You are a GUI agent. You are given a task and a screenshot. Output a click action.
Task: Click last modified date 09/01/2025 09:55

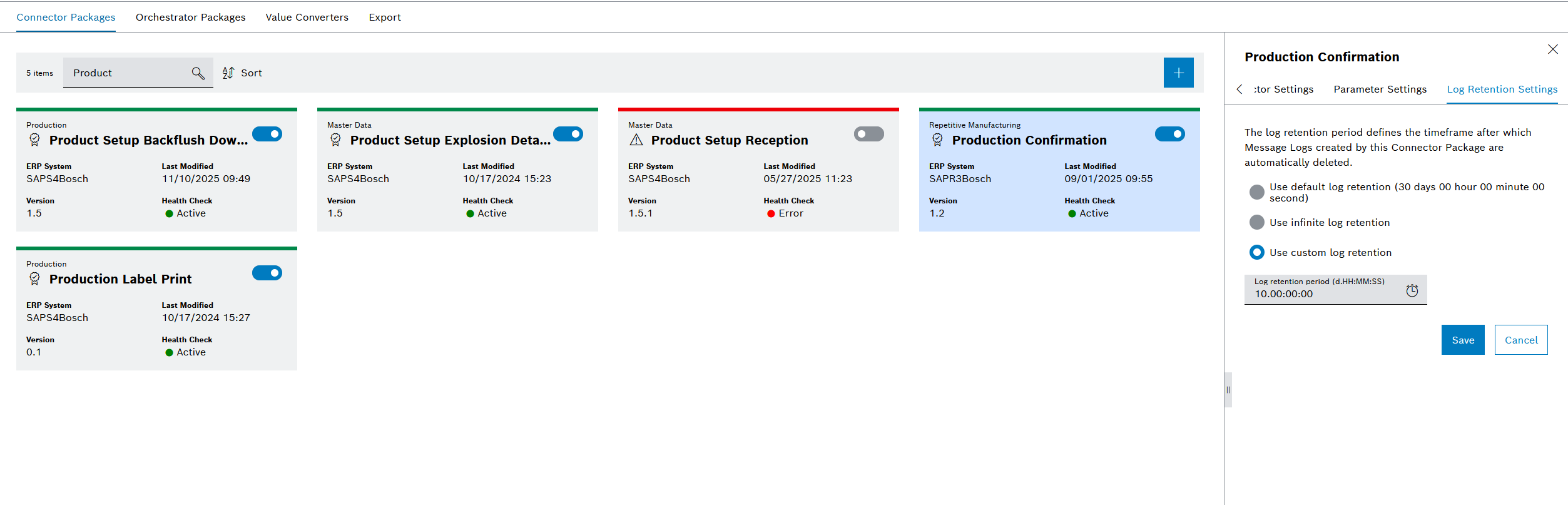[x=1108, y=179]
